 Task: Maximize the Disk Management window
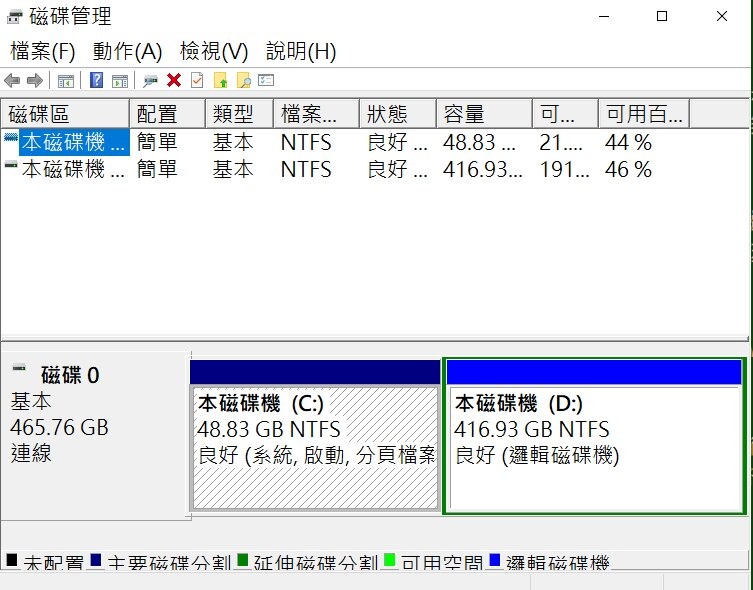tap(662, 16)
